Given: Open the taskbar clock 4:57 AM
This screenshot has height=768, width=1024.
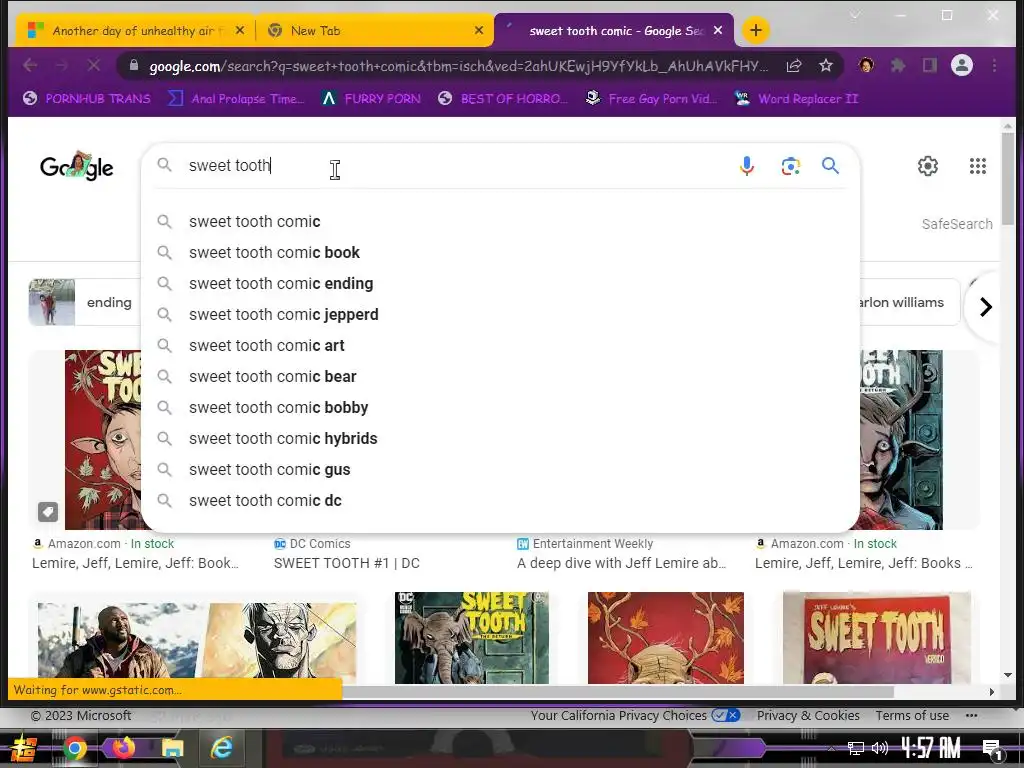Looking at the screenshot, I should click(931, 748).
